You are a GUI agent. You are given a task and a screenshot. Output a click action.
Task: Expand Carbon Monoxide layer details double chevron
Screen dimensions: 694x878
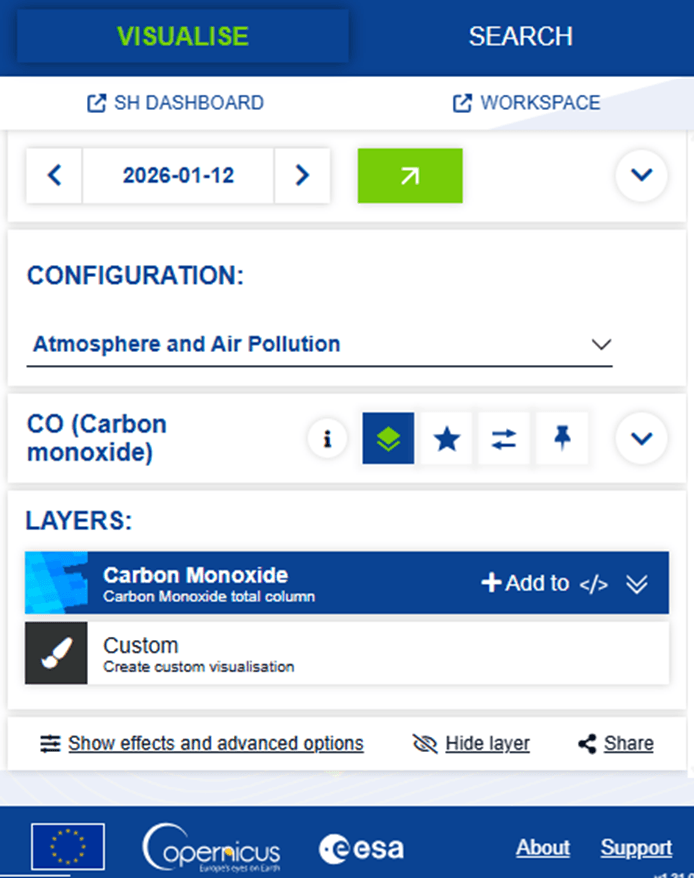coord(637,583)
